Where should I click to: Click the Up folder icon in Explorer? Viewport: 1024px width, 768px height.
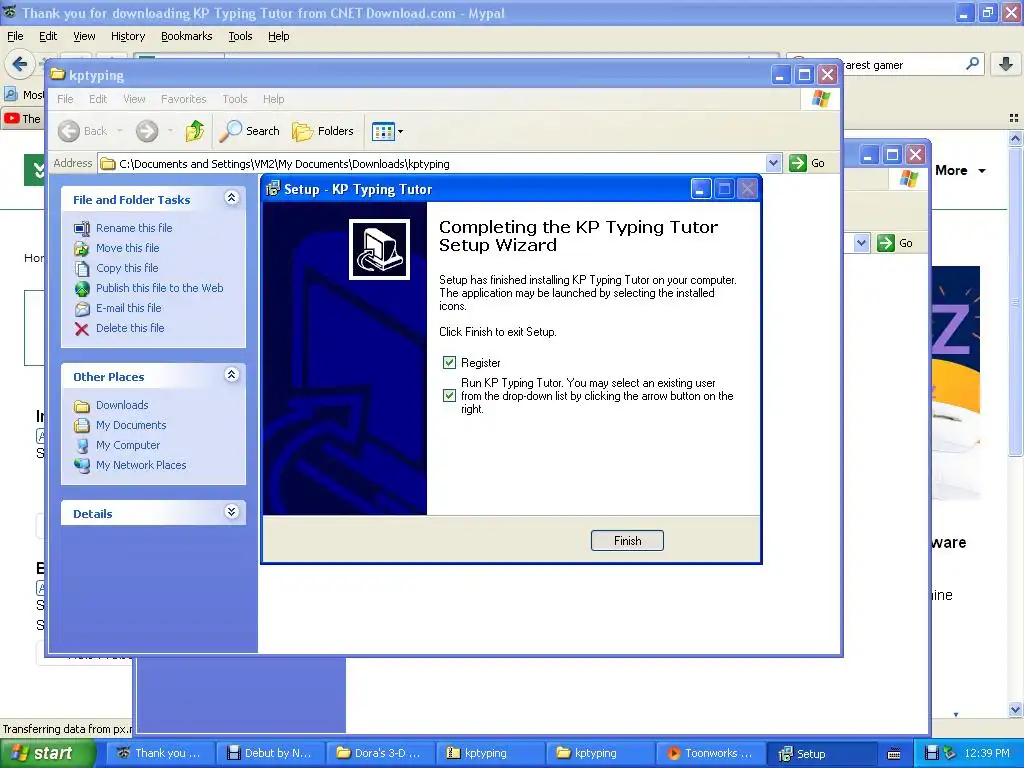(195, 131)
